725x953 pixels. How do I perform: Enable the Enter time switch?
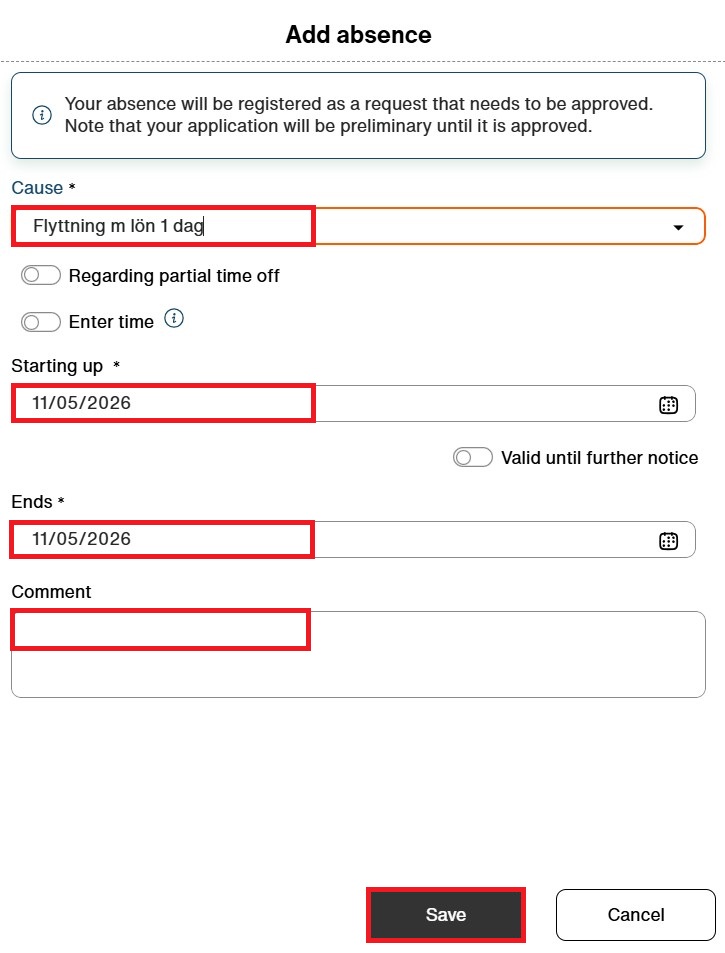[x=41, y=322]
